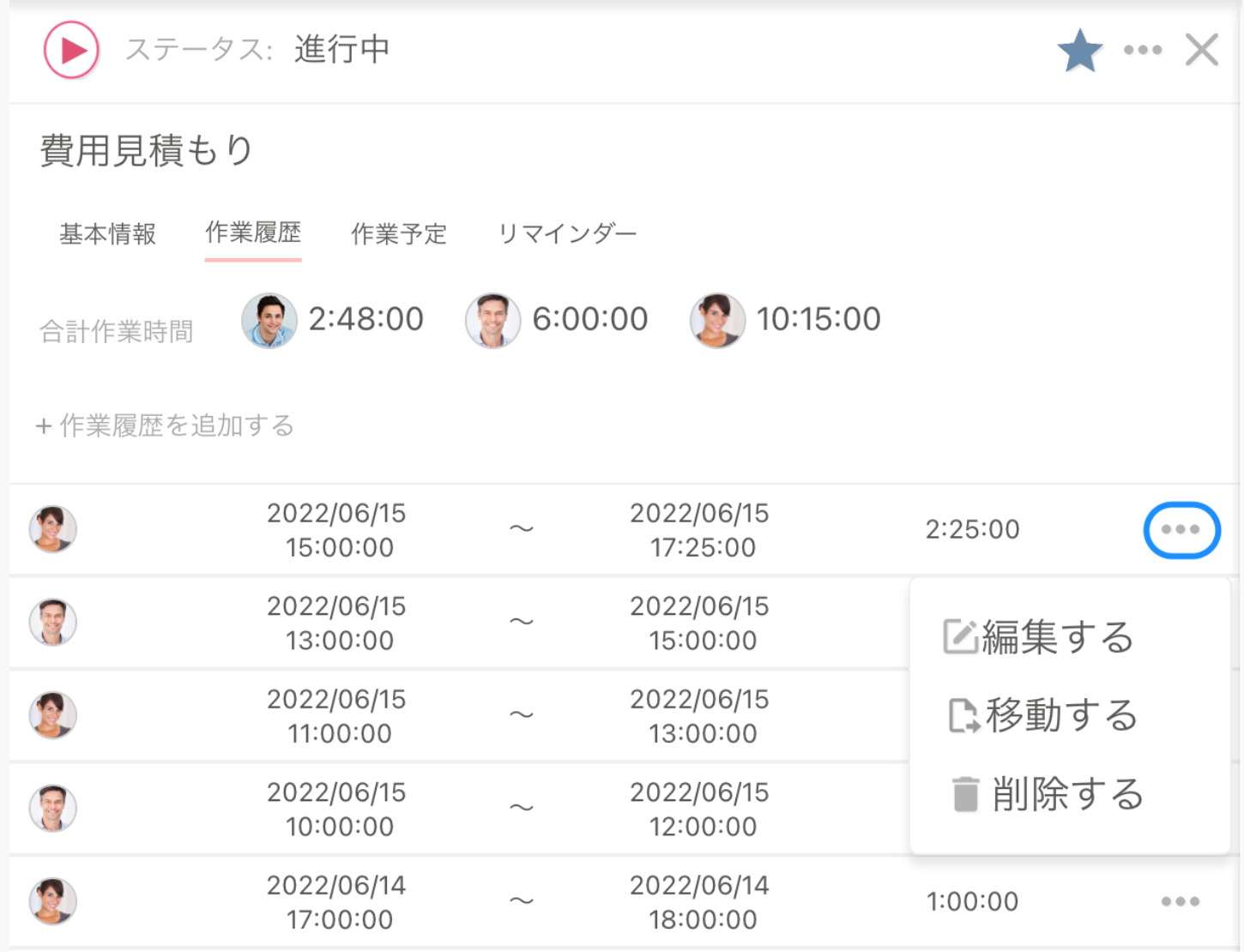Click the highlighted blue ellipsis on 2:25:00 entry
The width and height of the screenshot is (1244, 952).
pyautogui.click(x=1182, y=530)
